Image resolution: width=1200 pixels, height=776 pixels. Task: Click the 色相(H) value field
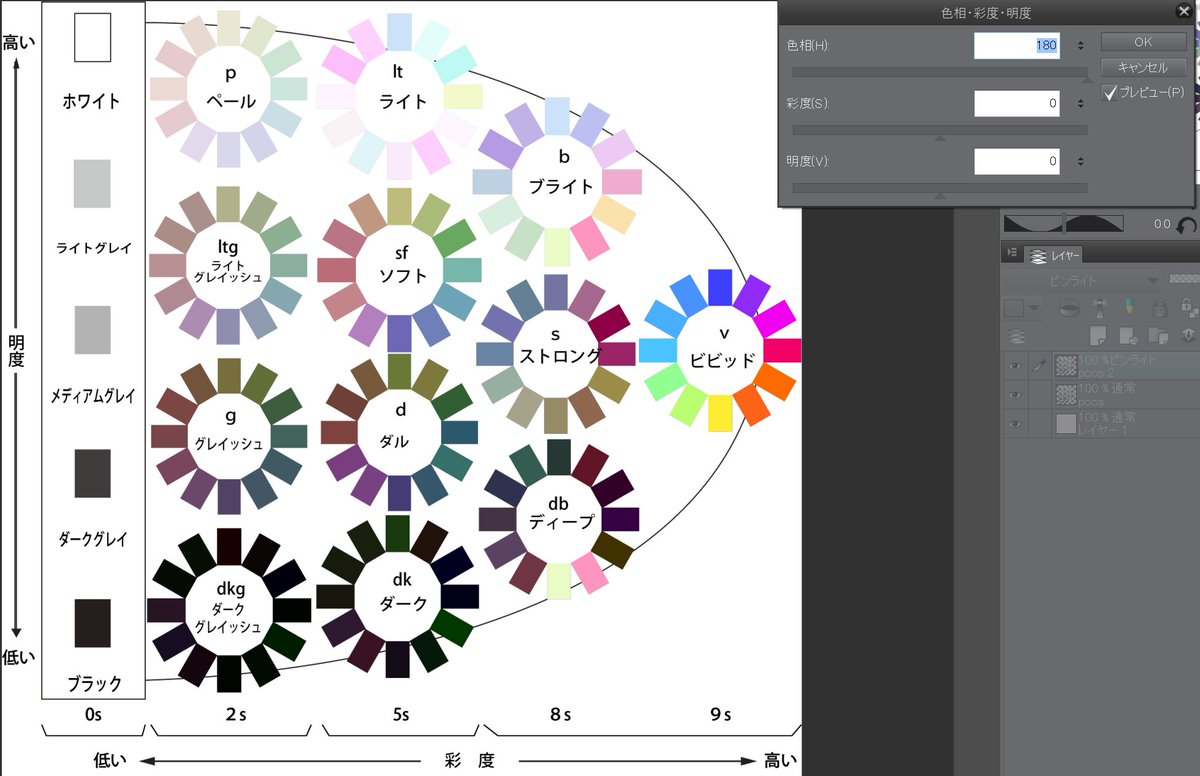click(x=1017, y=45)
